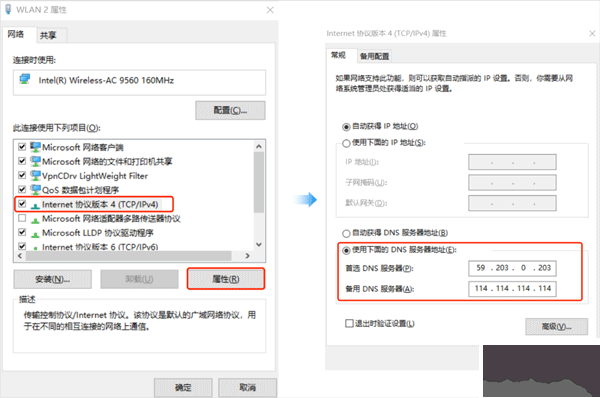The width and height of the screenshot is (600, 398).
Task: Click the scroll down arrow of the items list
Action: (259, 245)
